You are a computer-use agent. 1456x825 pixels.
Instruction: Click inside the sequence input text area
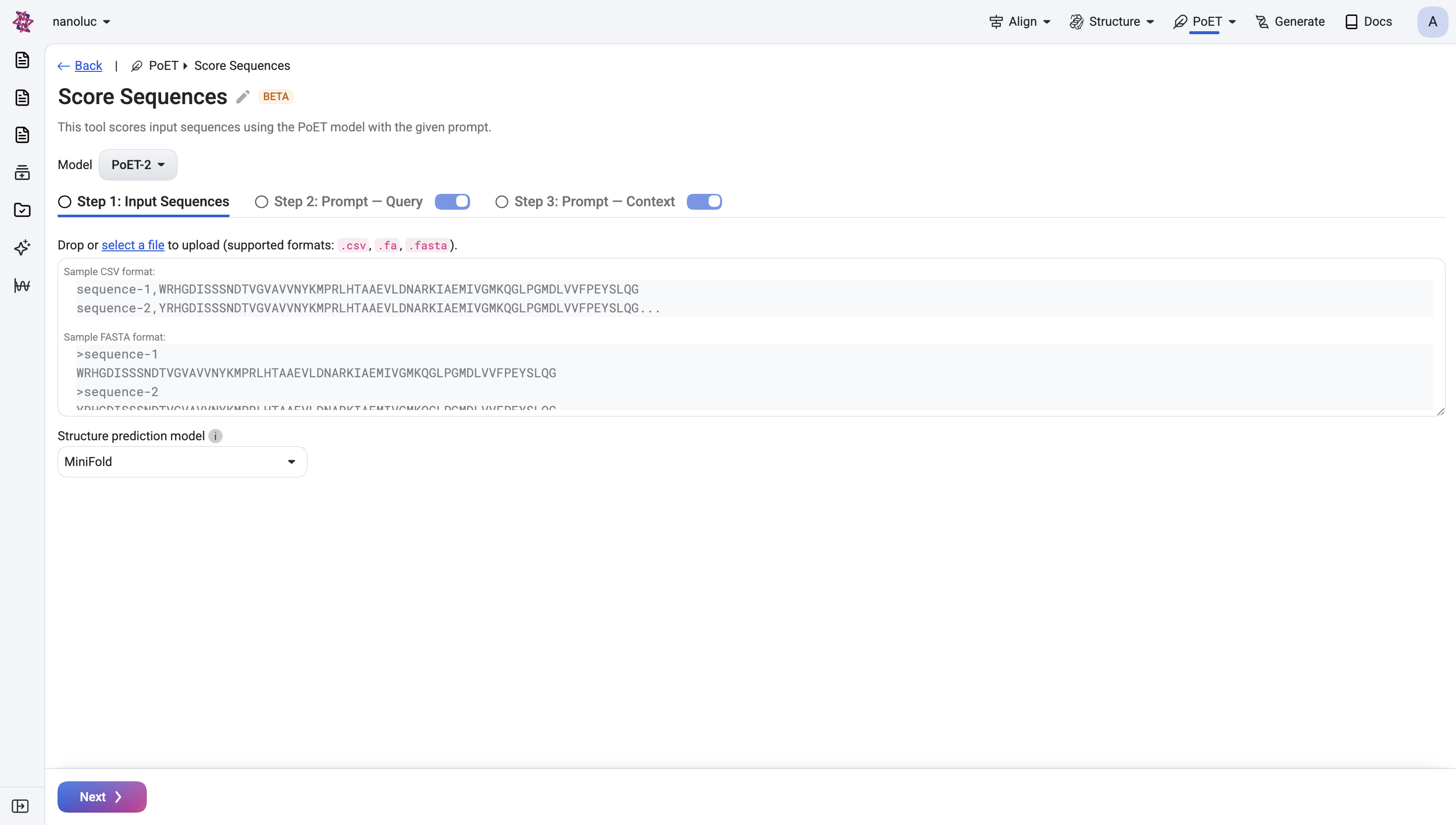751,337
